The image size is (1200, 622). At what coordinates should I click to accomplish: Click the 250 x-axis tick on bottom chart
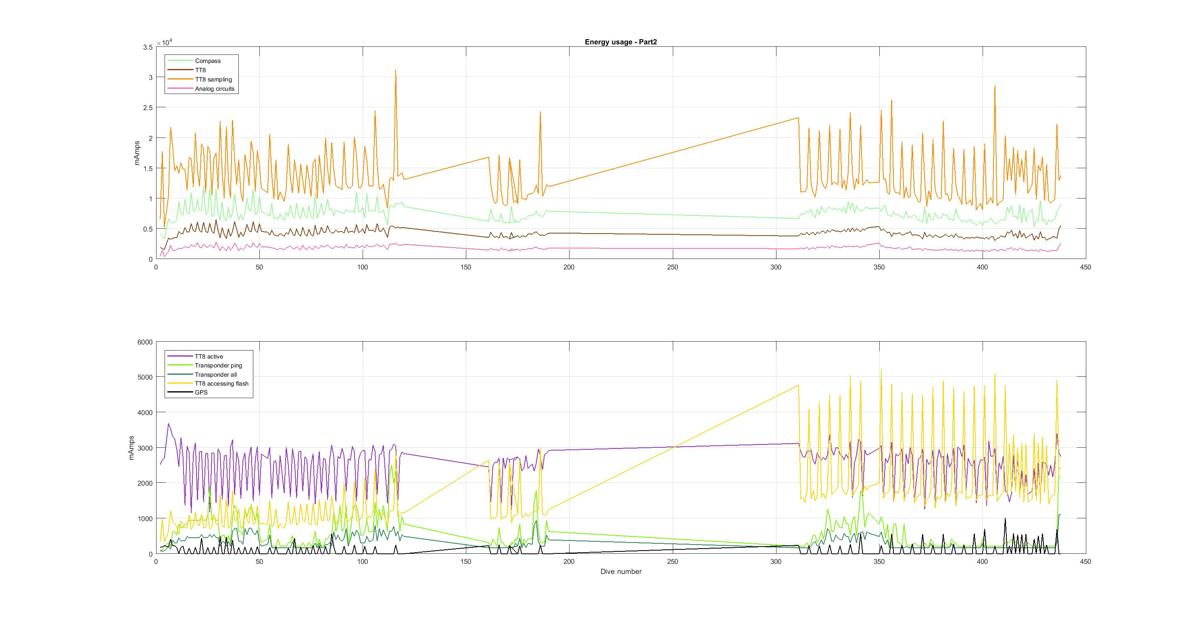pyautogui.click(x=672, y=562)
